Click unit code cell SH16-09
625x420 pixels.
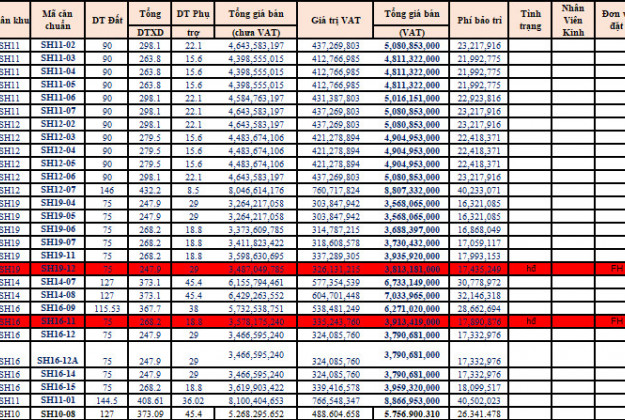pyautogui.click(x=58, y=309)
